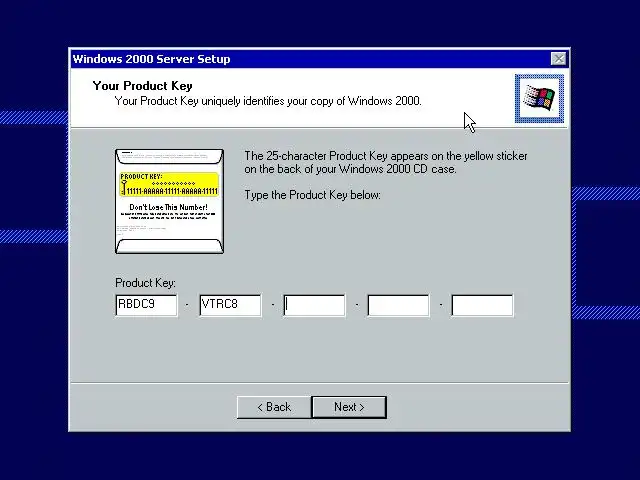Click the sentence about uniquely identifying Windows 2000
This screenshot has height=480, width=640.
tap(268, 101)
